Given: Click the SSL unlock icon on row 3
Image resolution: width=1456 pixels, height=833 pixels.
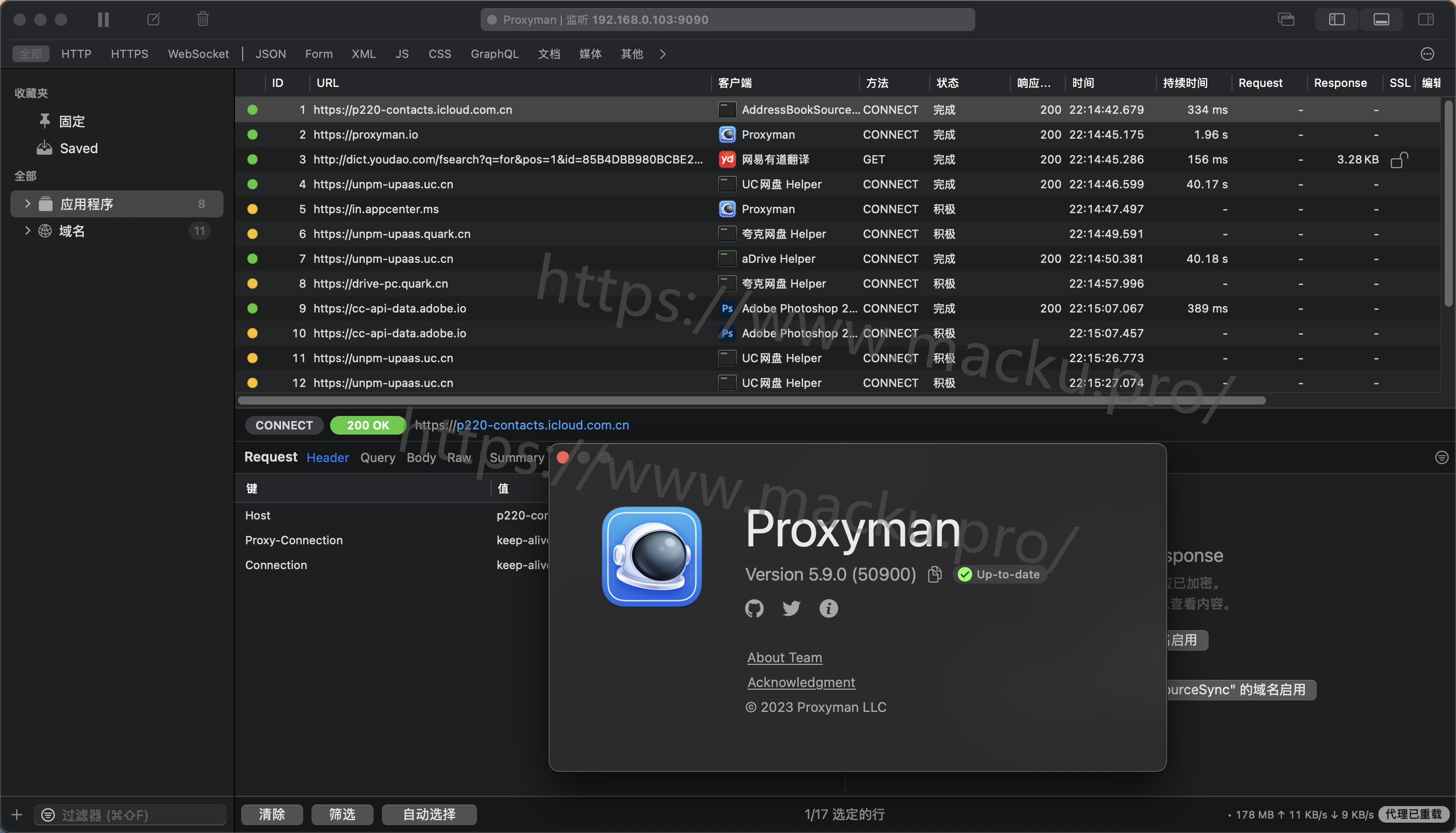Looking at the screenshot, I should point(1399,160).
